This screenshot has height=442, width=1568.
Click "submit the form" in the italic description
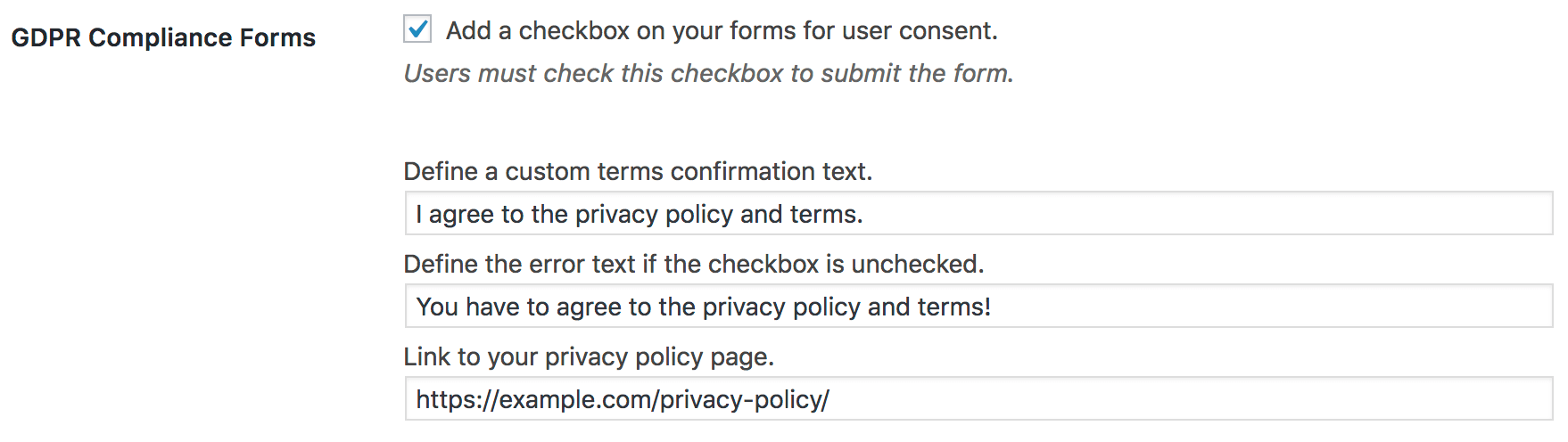point(917,74)
